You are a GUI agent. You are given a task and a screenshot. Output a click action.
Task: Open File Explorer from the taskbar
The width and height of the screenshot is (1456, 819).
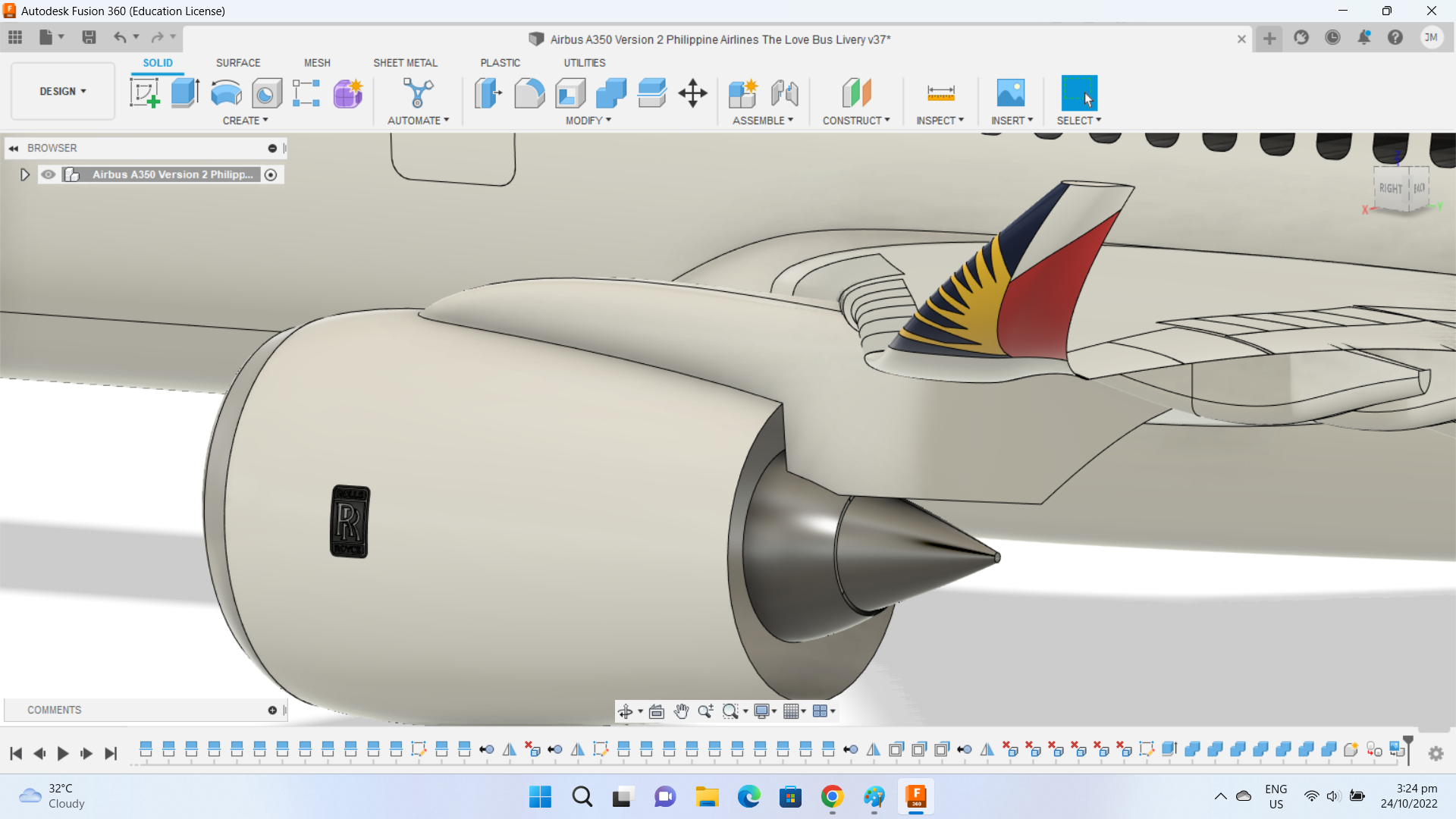707,797
